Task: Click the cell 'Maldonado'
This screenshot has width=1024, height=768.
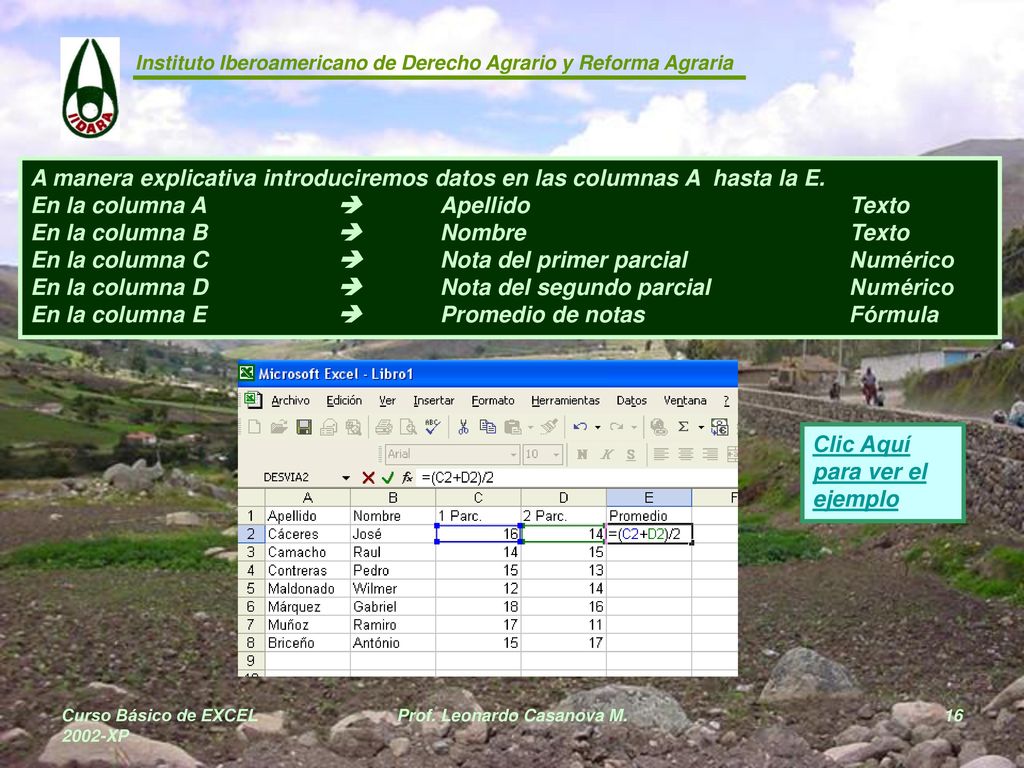Action: click(308, 588)
